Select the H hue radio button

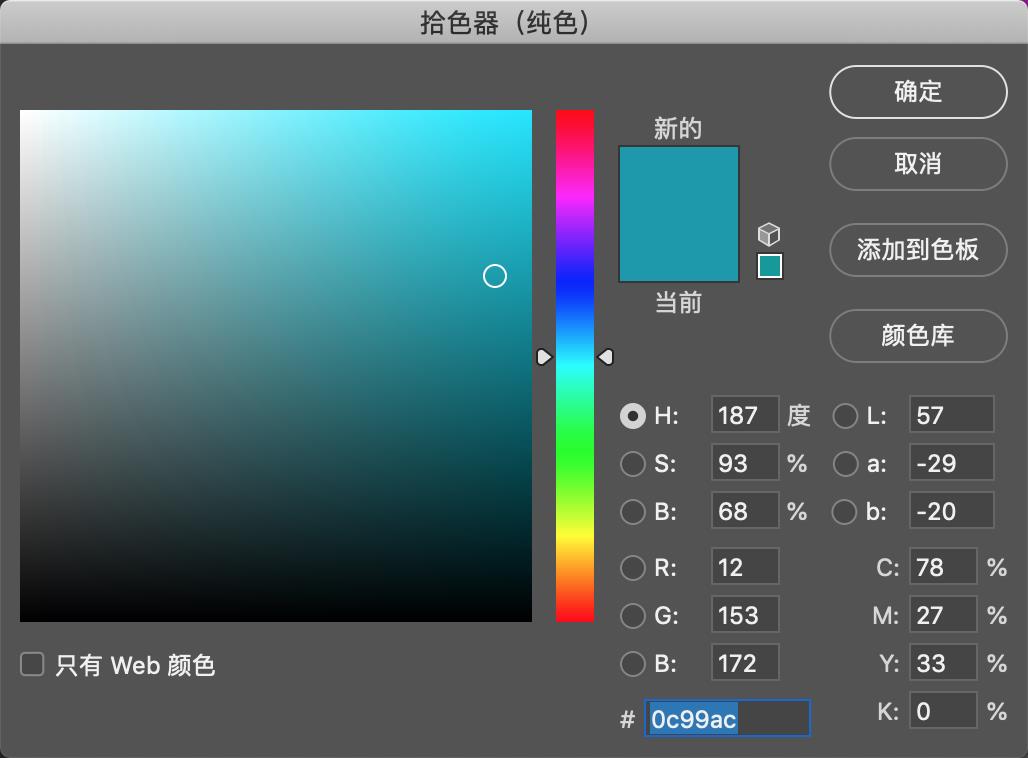(x=632, y=416)
